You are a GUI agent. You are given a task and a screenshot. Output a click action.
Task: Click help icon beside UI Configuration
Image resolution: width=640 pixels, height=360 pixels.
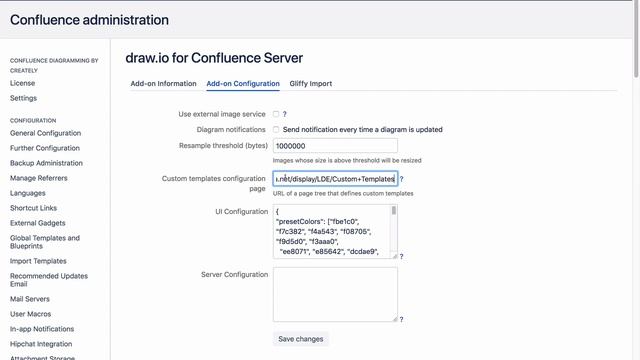401,256
